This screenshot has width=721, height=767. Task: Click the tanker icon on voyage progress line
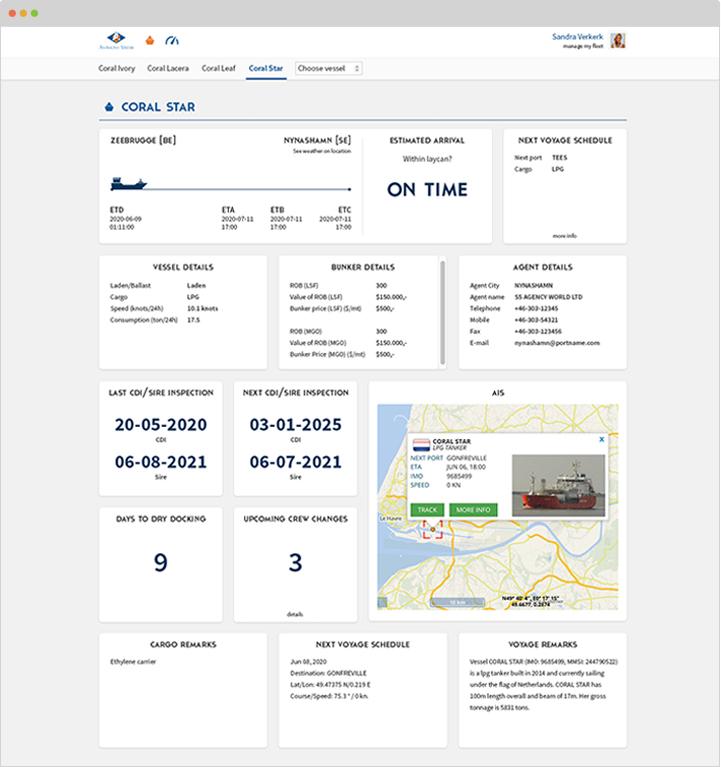[128, 184]
